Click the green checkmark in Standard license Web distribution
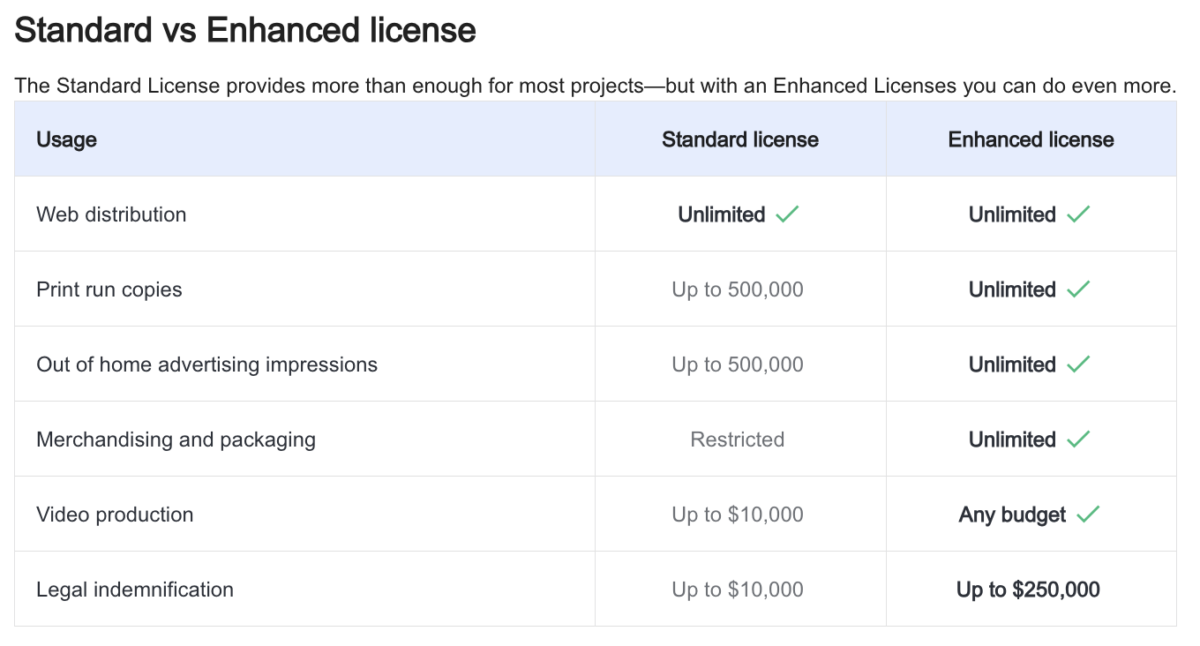Screen dimensions: 1200x646 pos(787,215)
